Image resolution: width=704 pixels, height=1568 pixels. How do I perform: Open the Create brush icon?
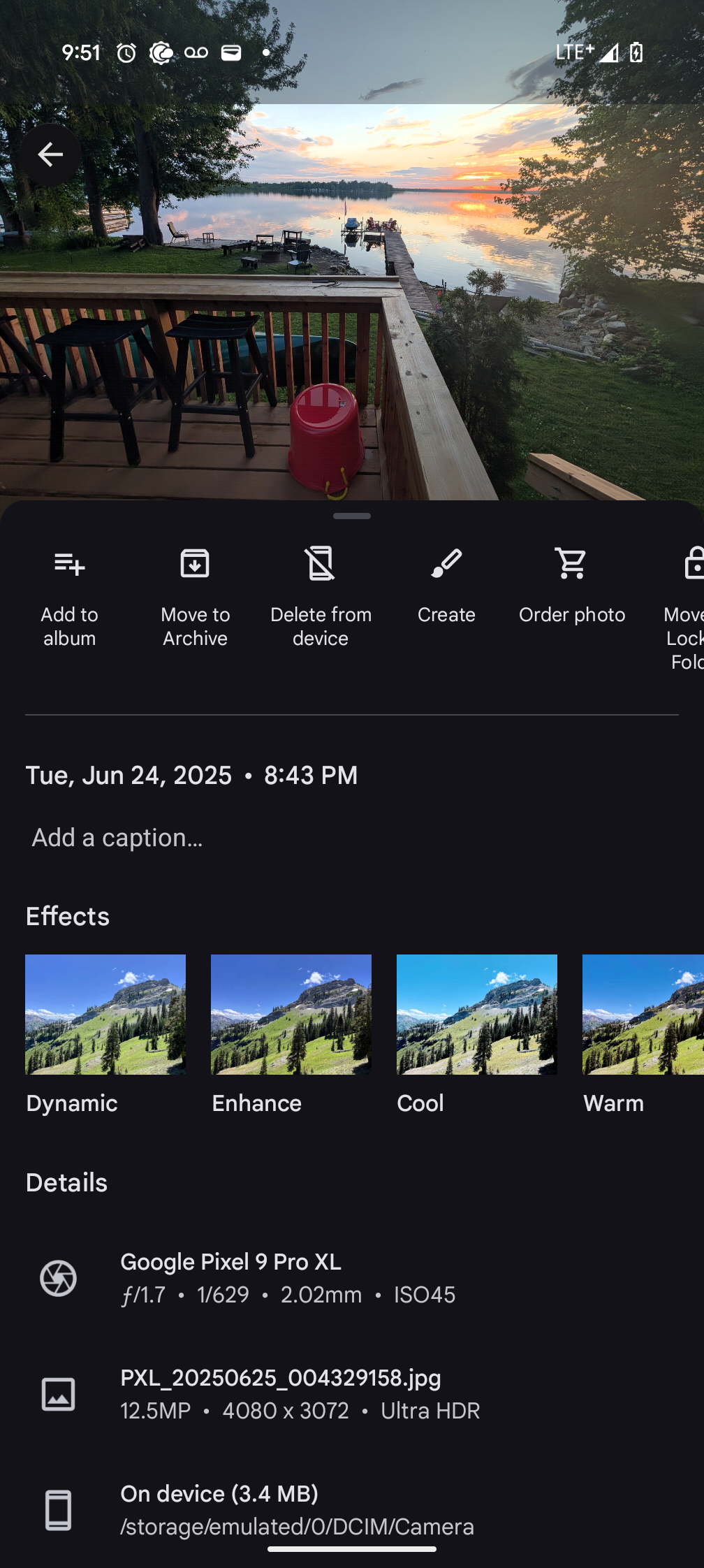pos(446,564)
